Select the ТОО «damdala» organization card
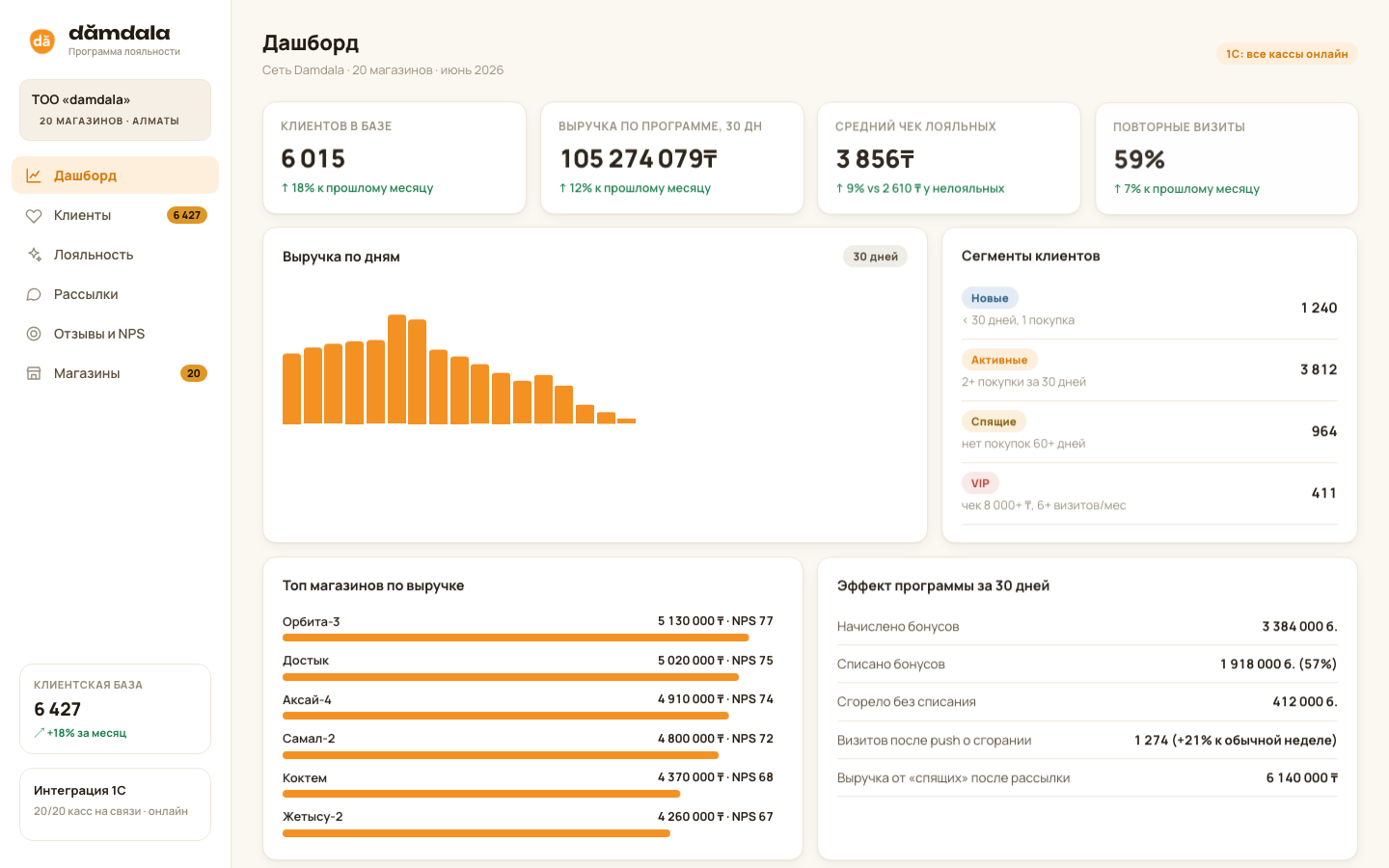Viewport: 1389px width, 868px height. (115, 110)
